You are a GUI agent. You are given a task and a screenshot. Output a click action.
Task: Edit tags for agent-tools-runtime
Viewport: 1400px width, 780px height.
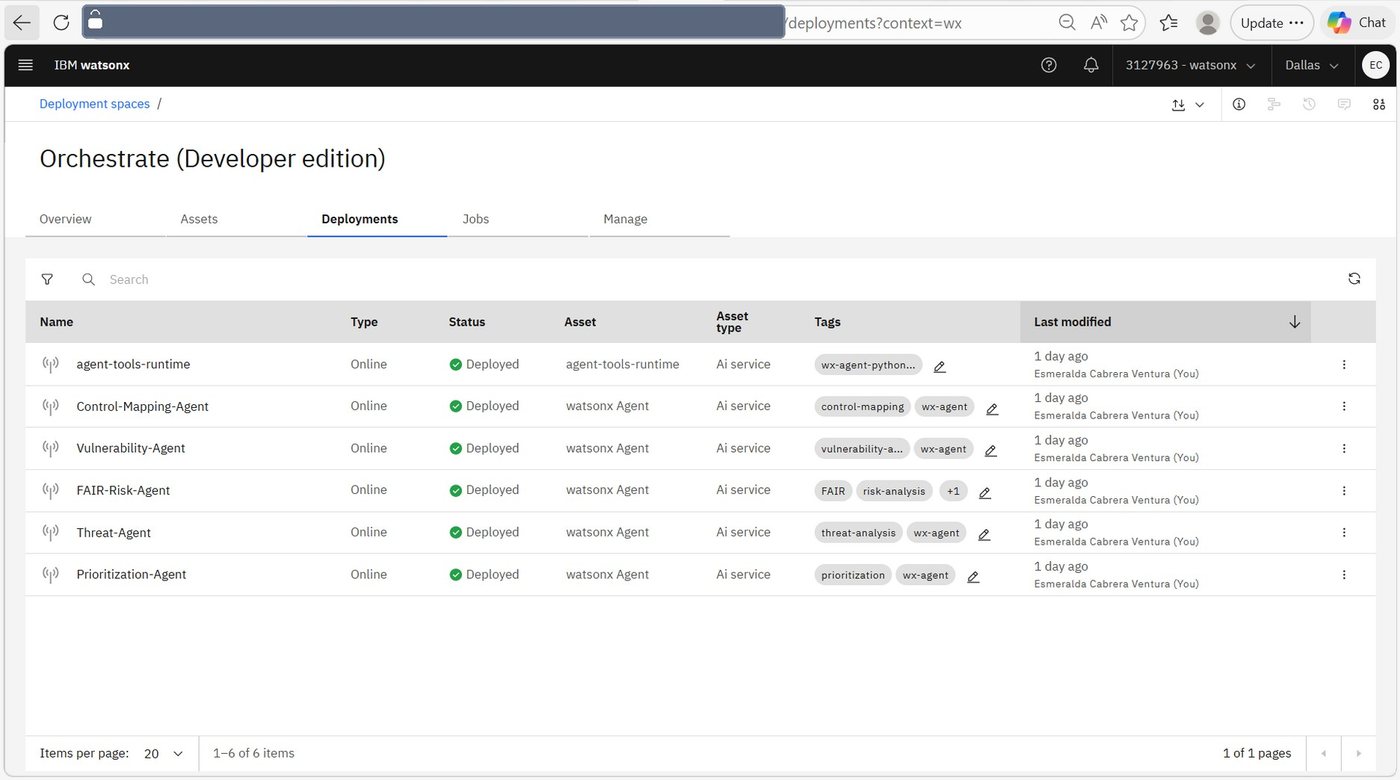[939, 366]
